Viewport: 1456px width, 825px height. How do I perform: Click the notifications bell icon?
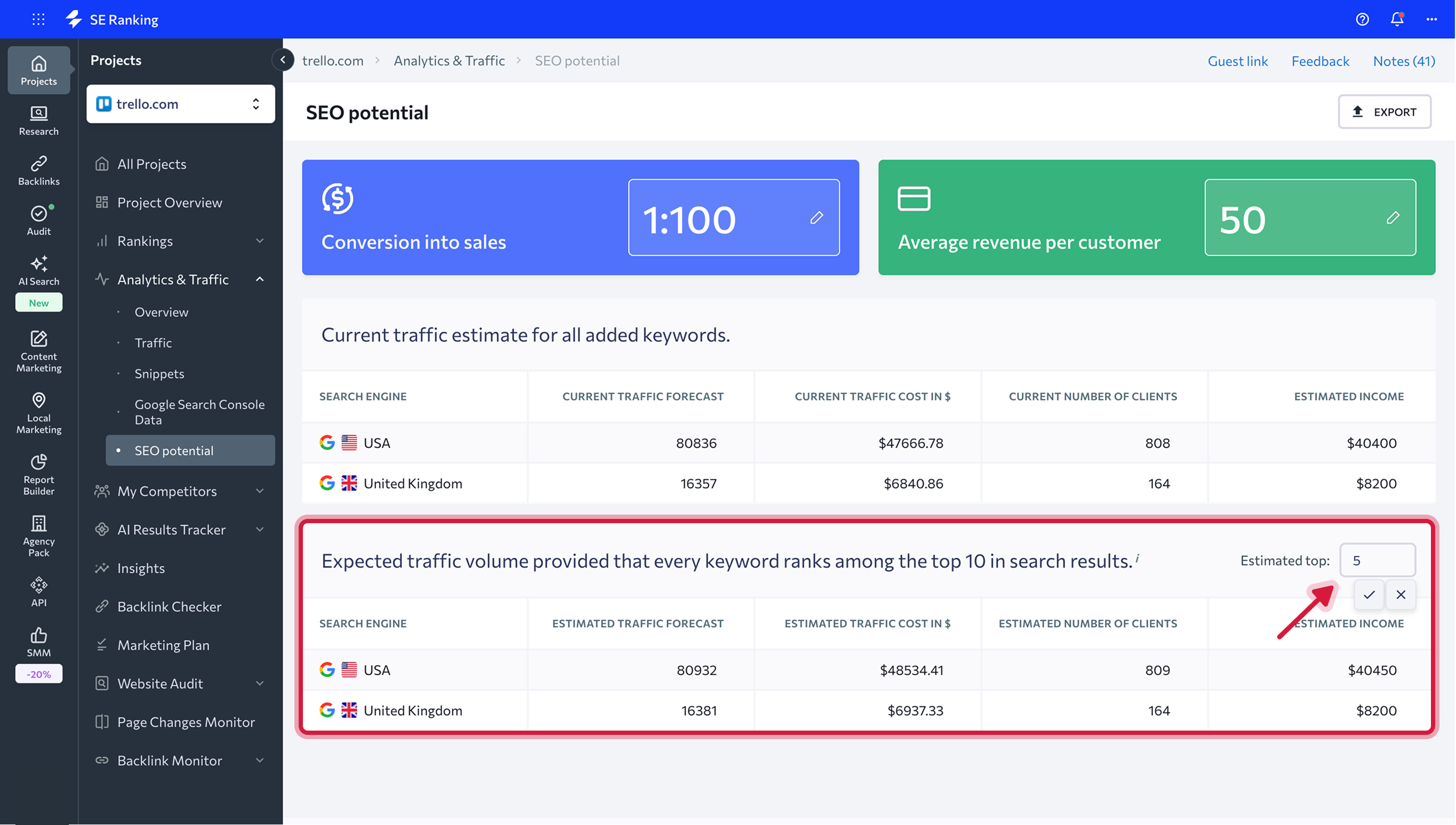(x=1396, y=19)
